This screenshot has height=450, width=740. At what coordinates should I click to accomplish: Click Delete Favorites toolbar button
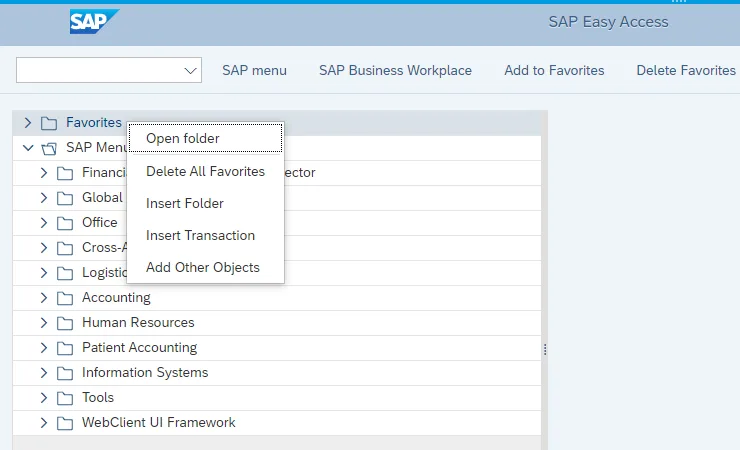pos(686,70)
